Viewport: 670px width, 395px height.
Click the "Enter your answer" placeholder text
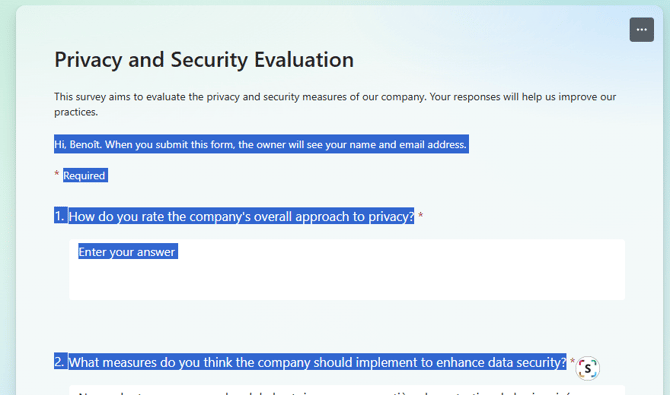point(127,252)
